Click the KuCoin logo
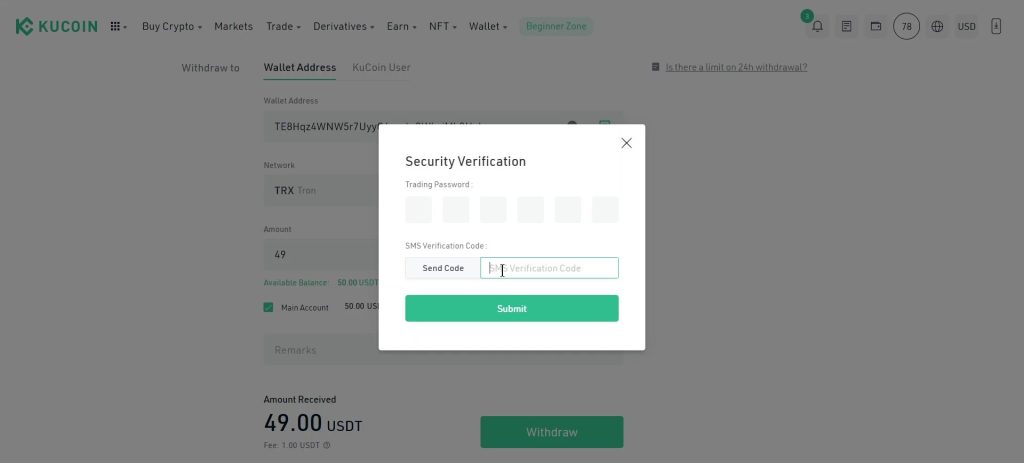Image resolution: width=1024 pixels, height=463 pixels. coord(56,26)
